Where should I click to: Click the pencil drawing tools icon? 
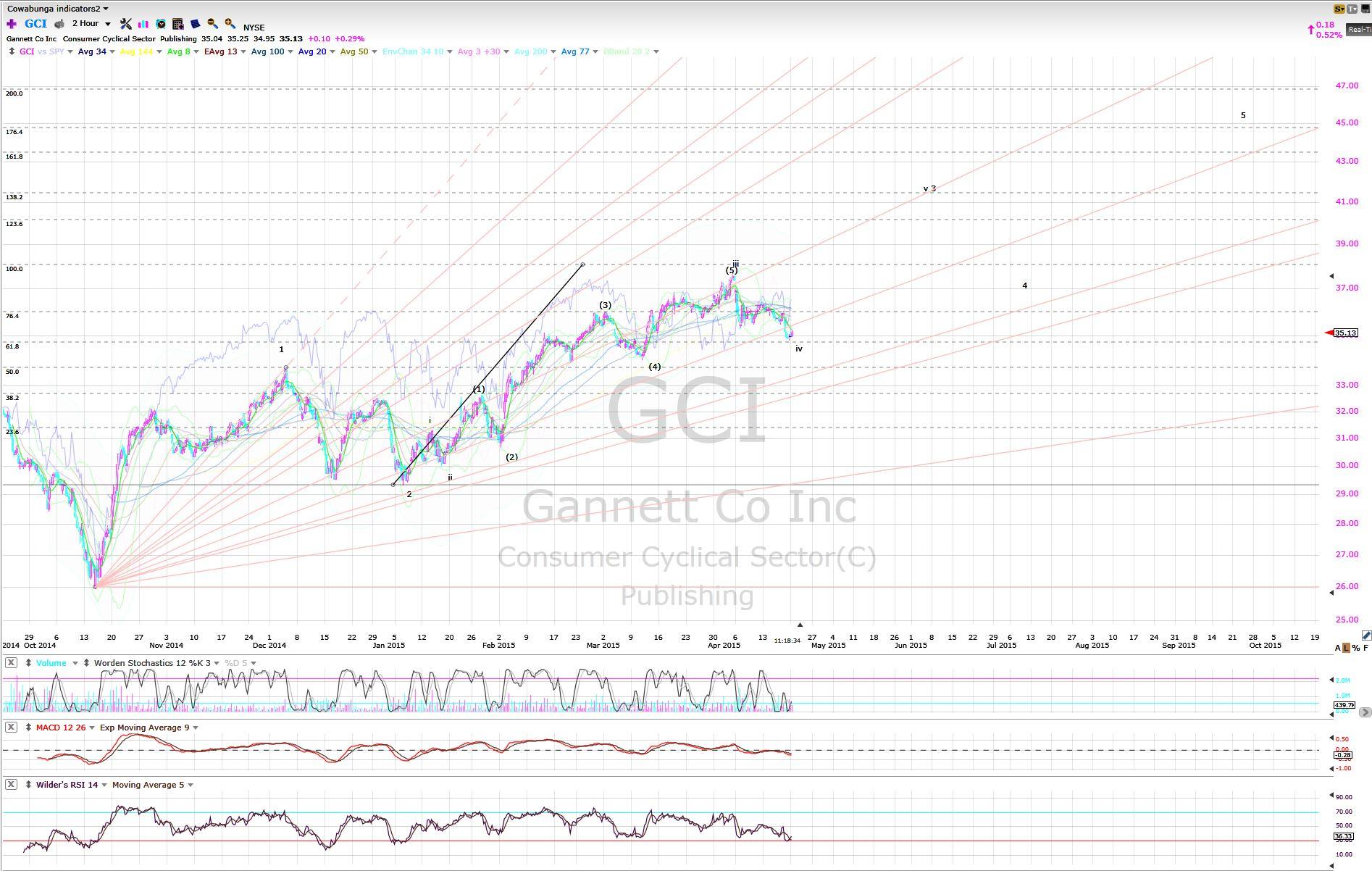tap(1366, 635)
